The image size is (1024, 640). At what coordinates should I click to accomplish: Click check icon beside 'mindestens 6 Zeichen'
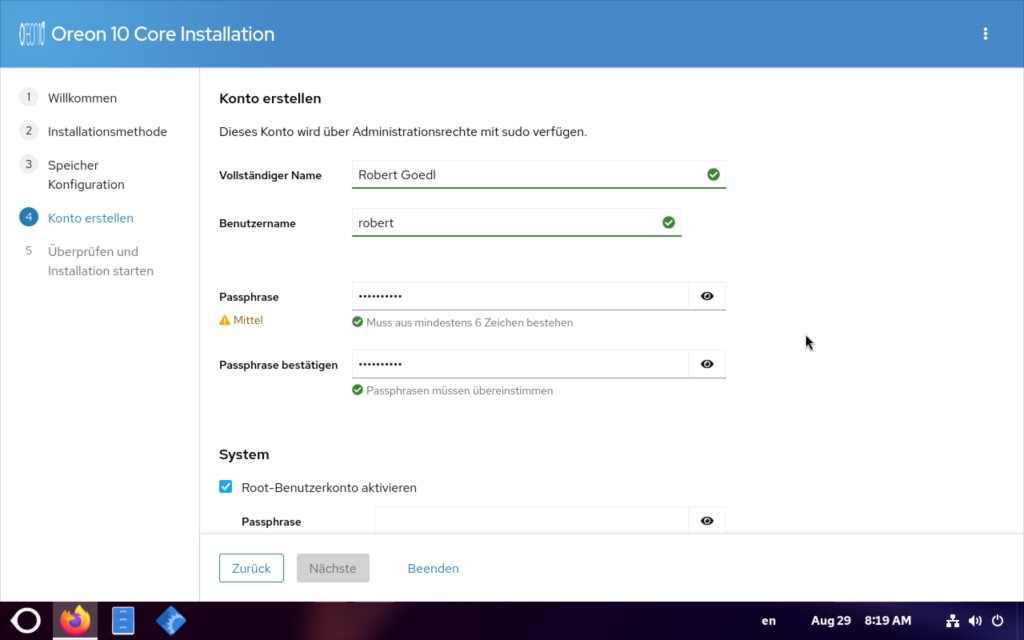coord(357,322)
